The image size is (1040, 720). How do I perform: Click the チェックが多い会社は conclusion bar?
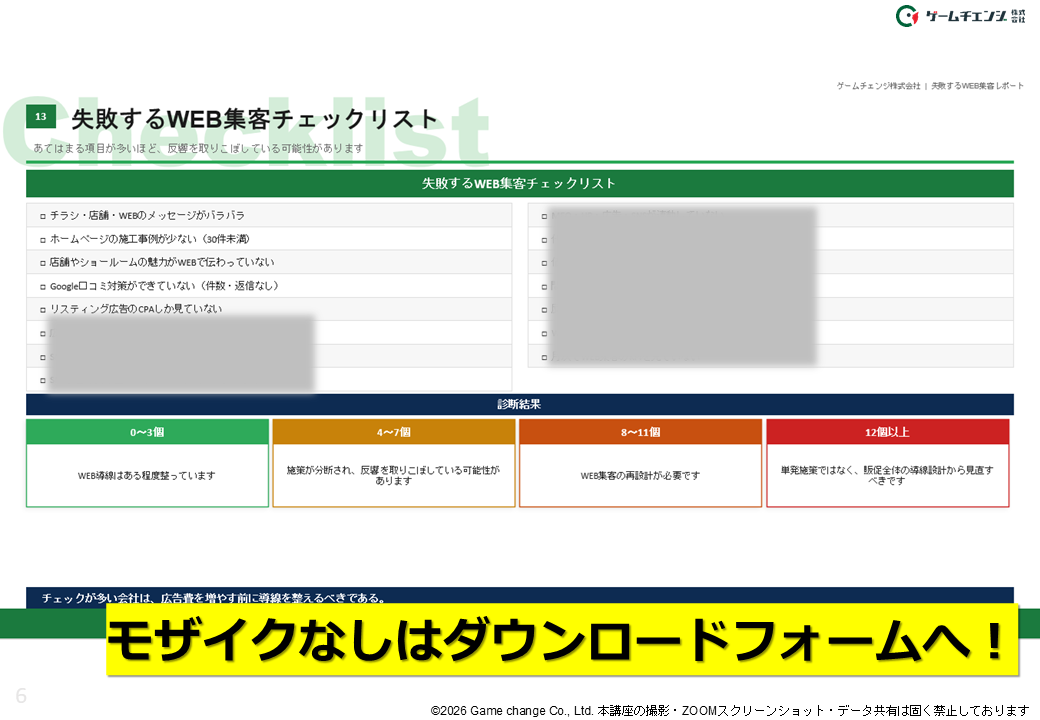click(519, 597)
